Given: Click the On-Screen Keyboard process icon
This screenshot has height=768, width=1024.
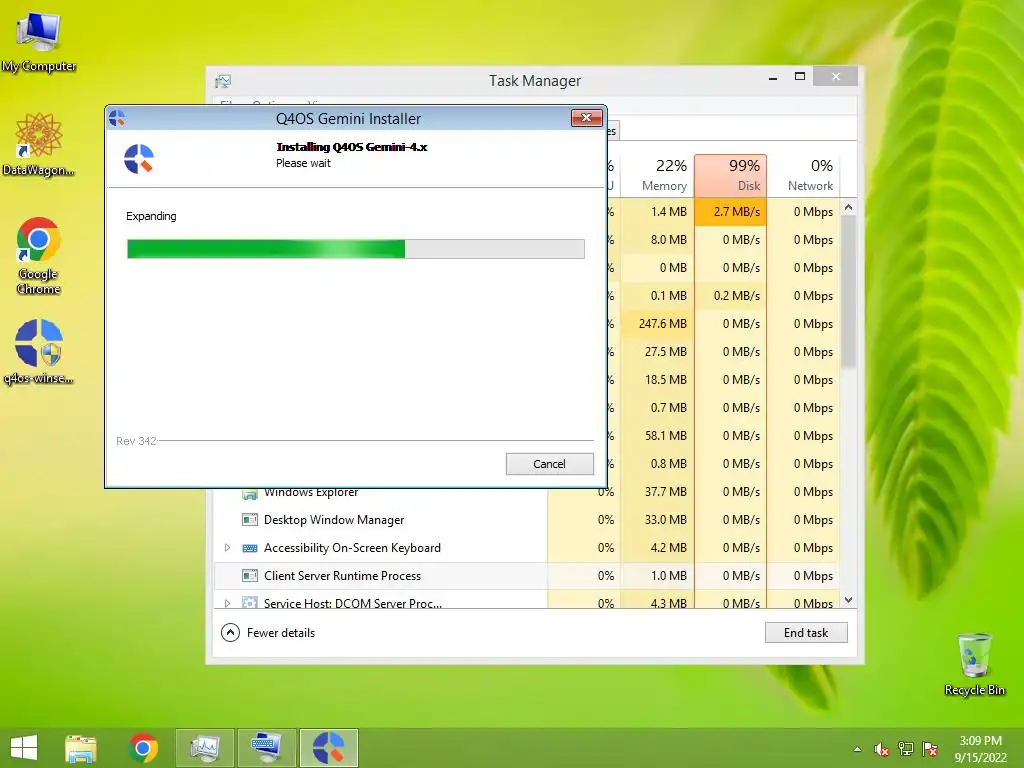Looking at the screenshot, I should coord(249,548).
